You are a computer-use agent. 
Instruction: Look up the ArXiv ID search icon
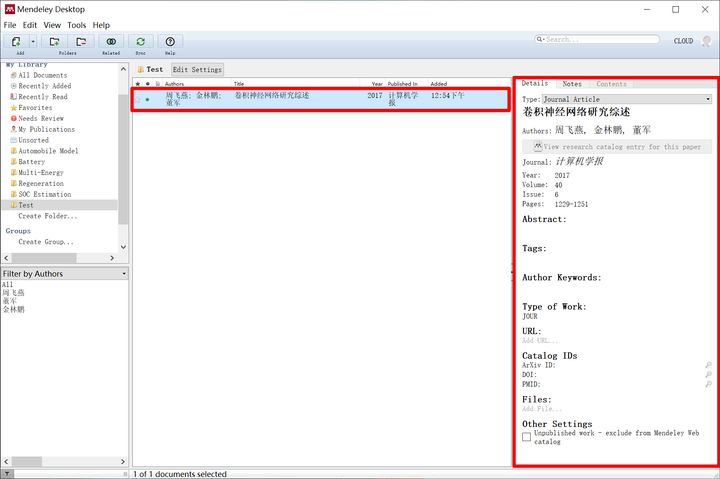(709, 365)
